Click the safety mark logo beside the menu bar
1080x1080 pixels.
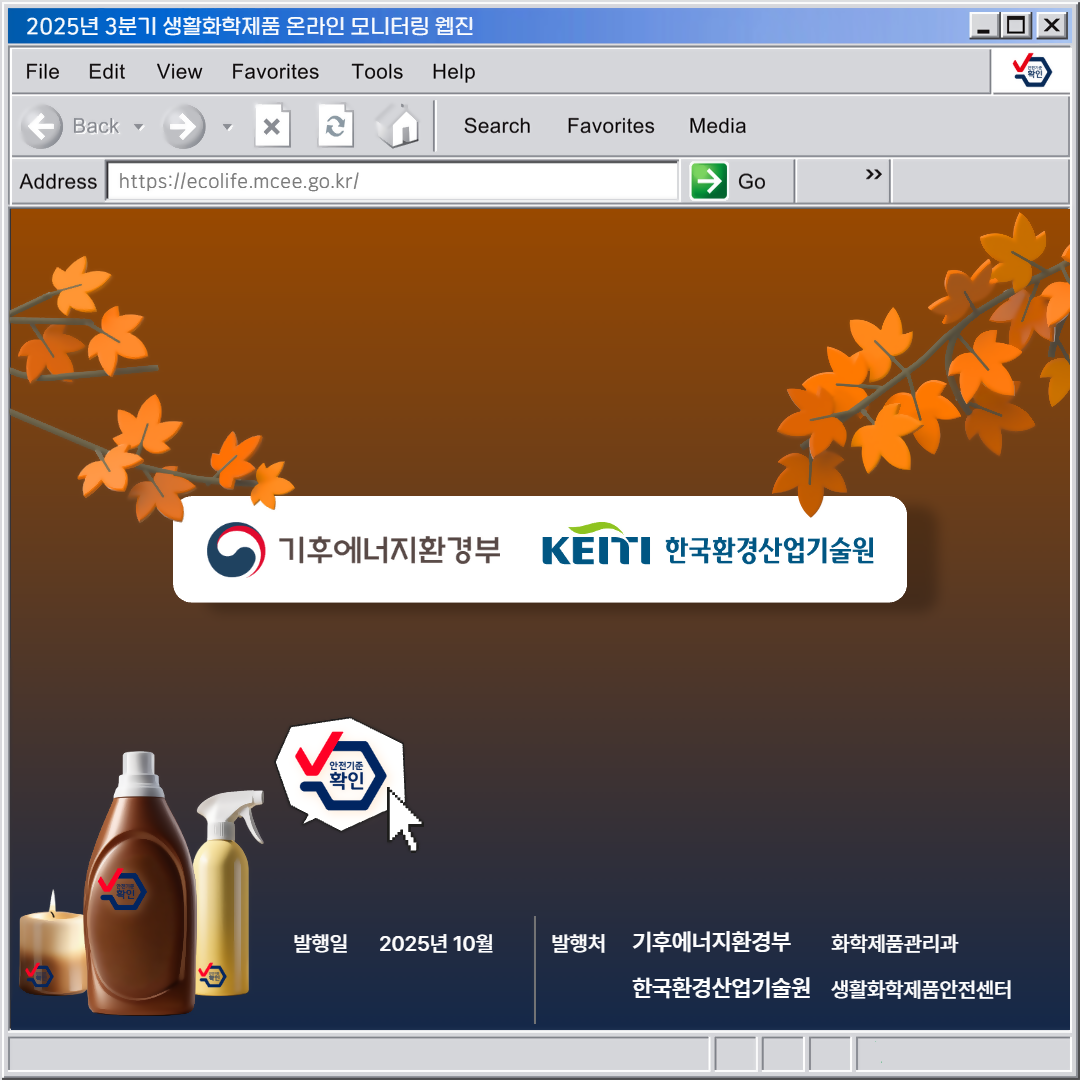point(1031,71)
